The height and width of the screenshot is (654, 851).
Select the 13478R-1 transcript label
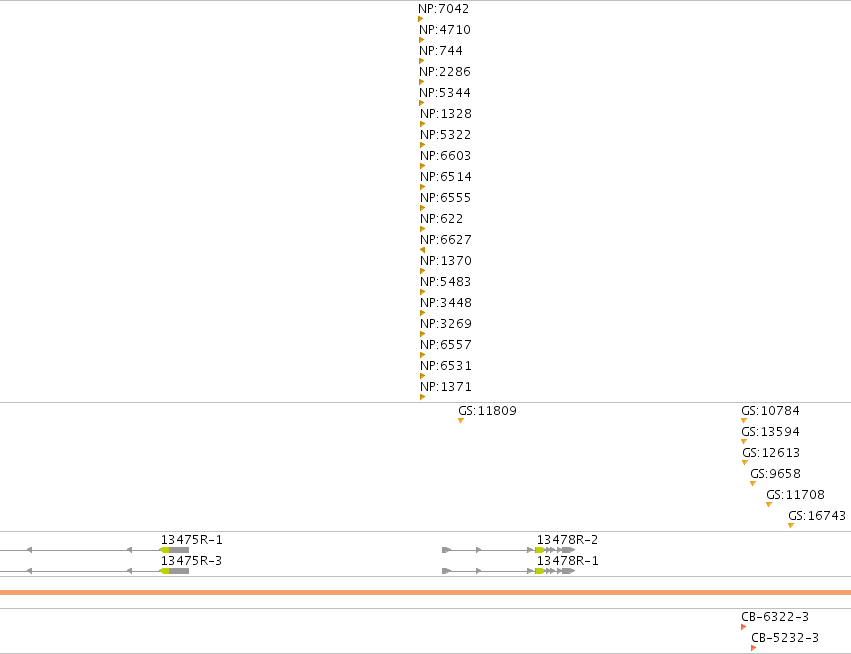click(x=567, y=561)
